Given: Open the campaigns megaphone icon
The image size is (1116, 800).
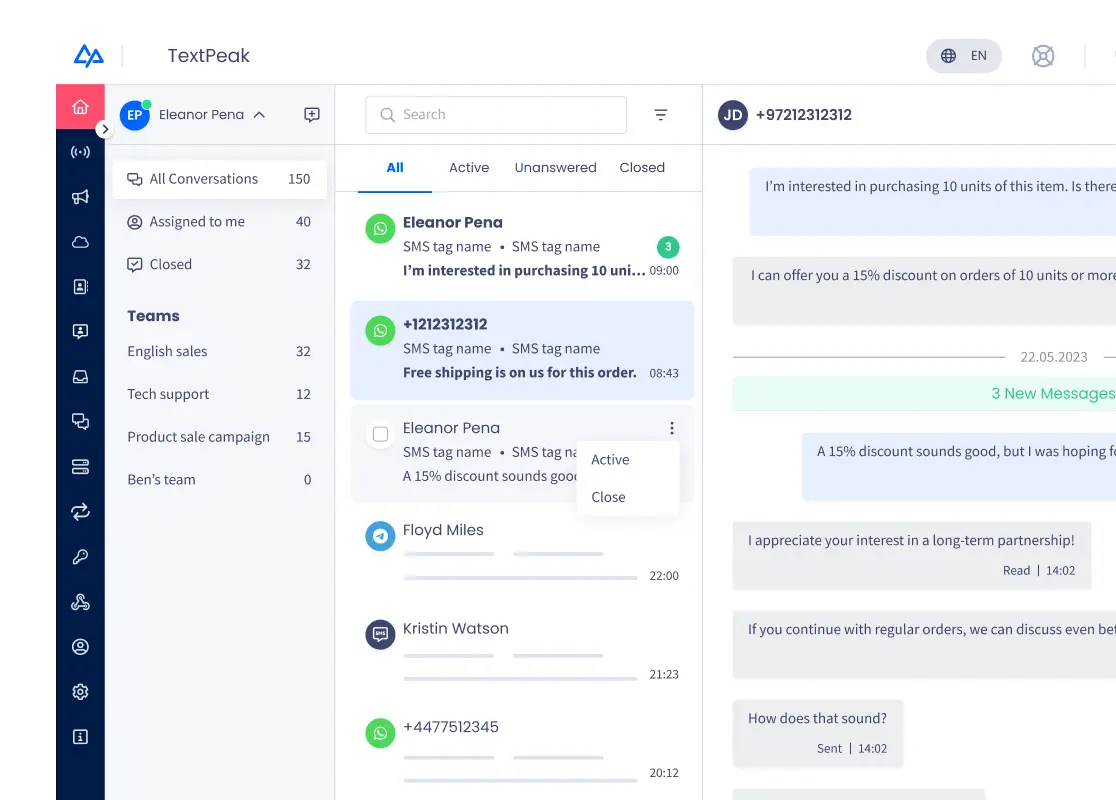Looking at the screenshot, I should (80, 196).
